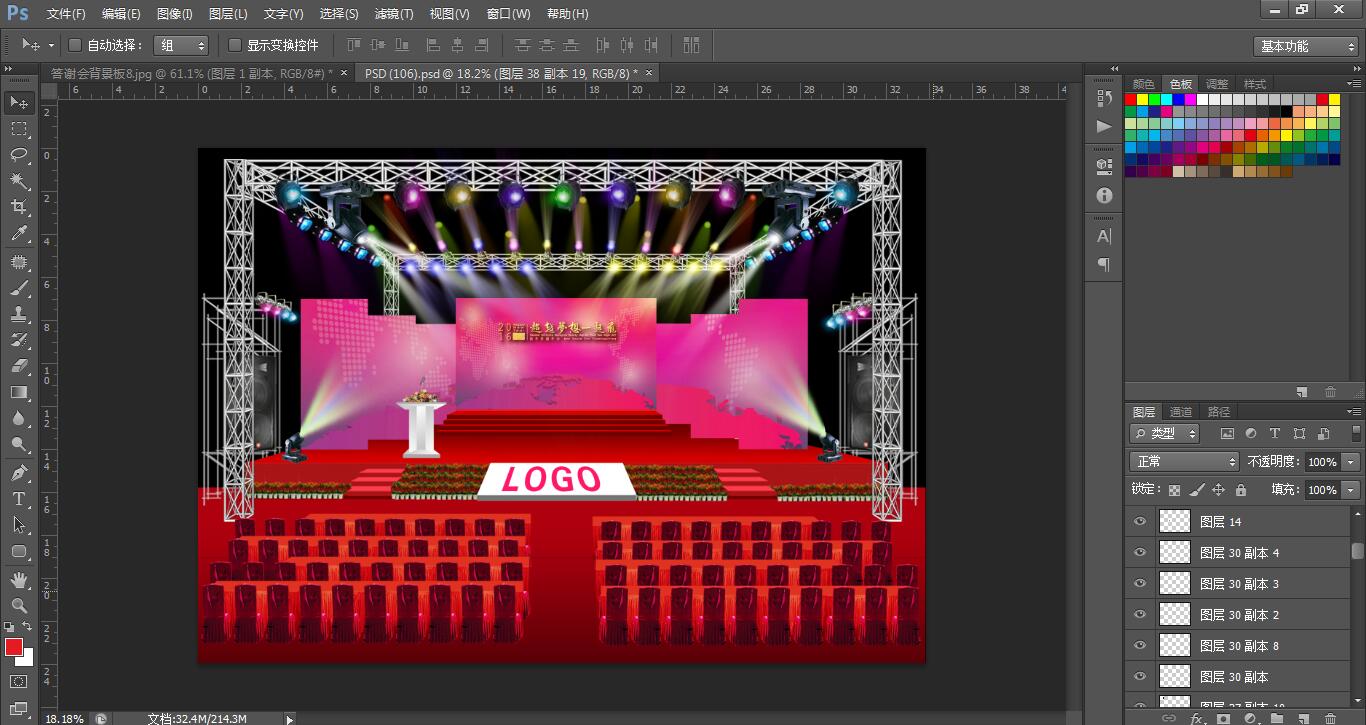Open the 正常 blend mode dropdown
The width and height of the screenshot is (1366, 725).
point(1184,462)
